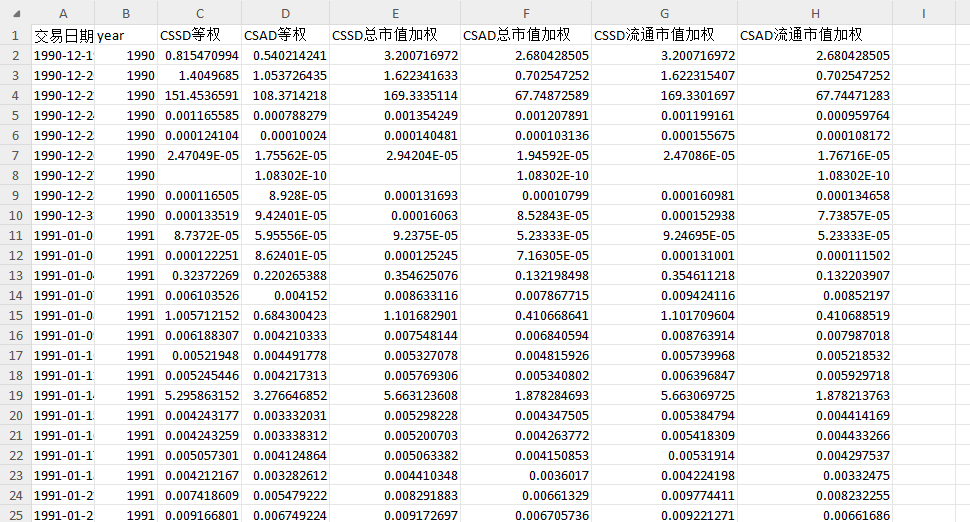Select the year header cell
This screenshot has width=970, height=522.
click(x=125, y=35)
